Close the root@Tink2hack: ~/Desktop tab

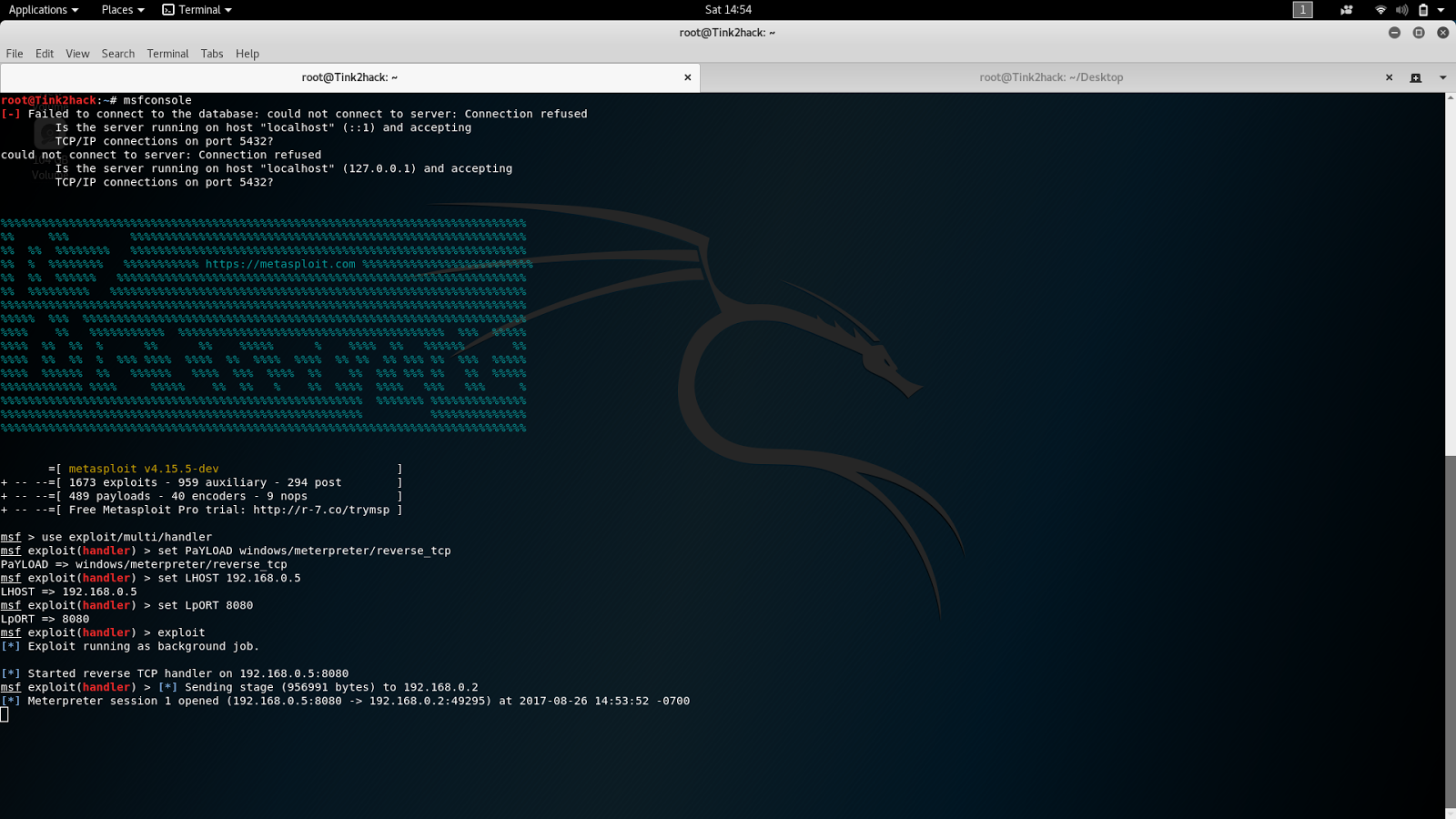[1390, 77]
